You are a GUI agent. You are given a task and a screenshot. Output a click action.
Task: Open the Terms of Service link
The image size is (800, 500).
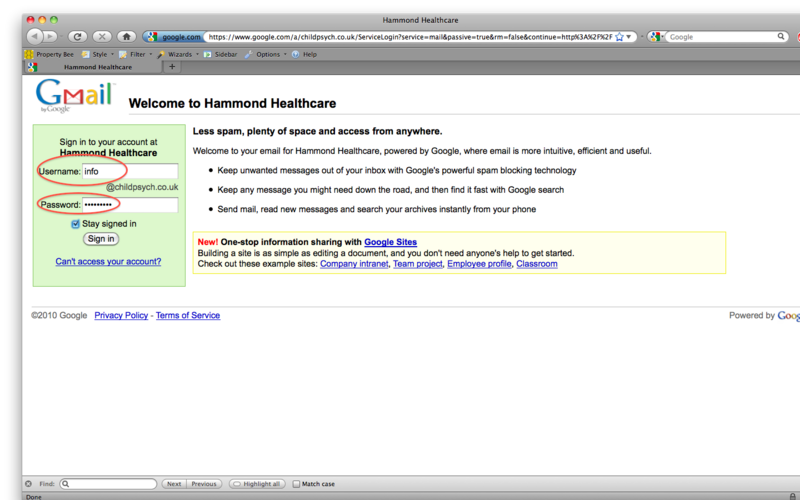(x=188, y=315)
